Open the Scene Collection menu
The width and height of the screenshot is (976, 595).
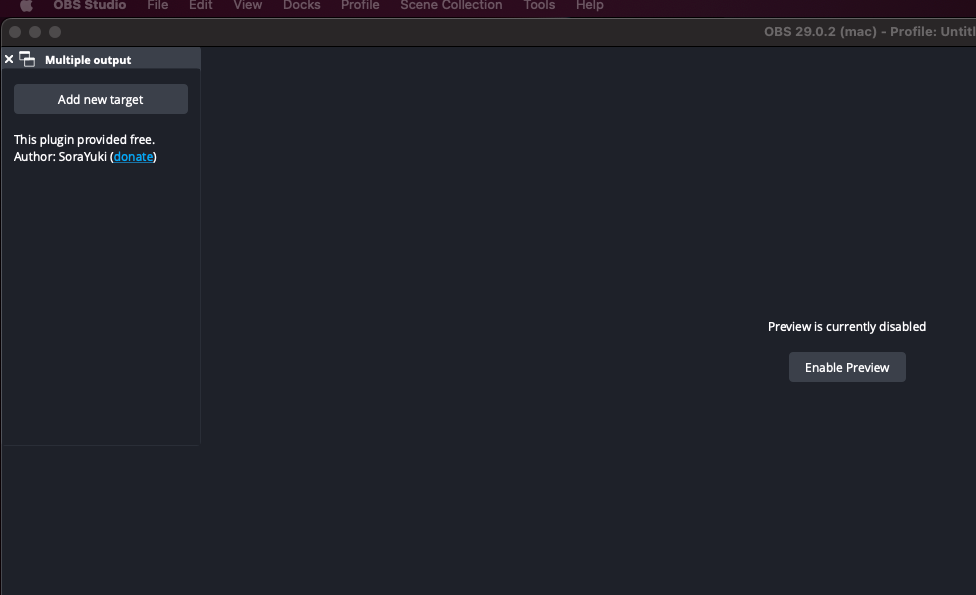[x=451, y=6]
